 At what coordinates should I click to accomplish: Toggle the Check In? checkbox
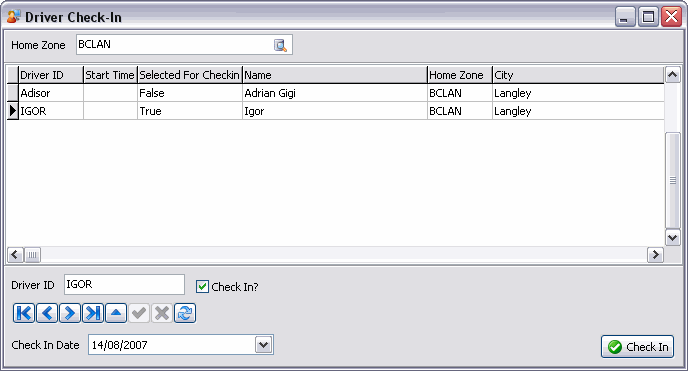[x=202, y=287]
